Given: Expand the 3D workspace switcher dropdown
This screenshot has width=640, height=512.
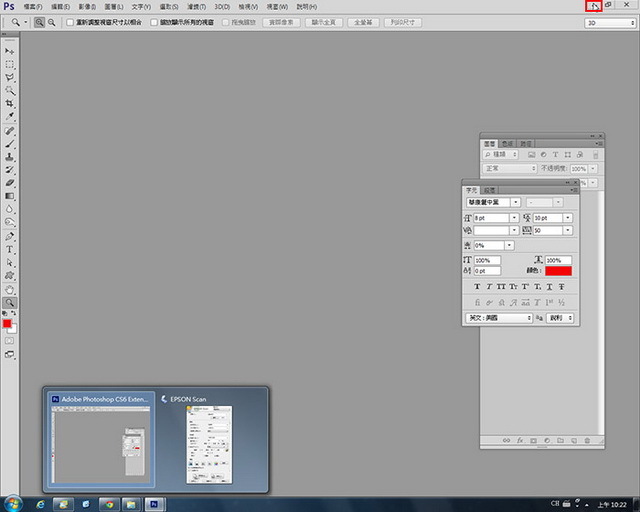Looking at the screenshot, I should click(x=608, y=21).
